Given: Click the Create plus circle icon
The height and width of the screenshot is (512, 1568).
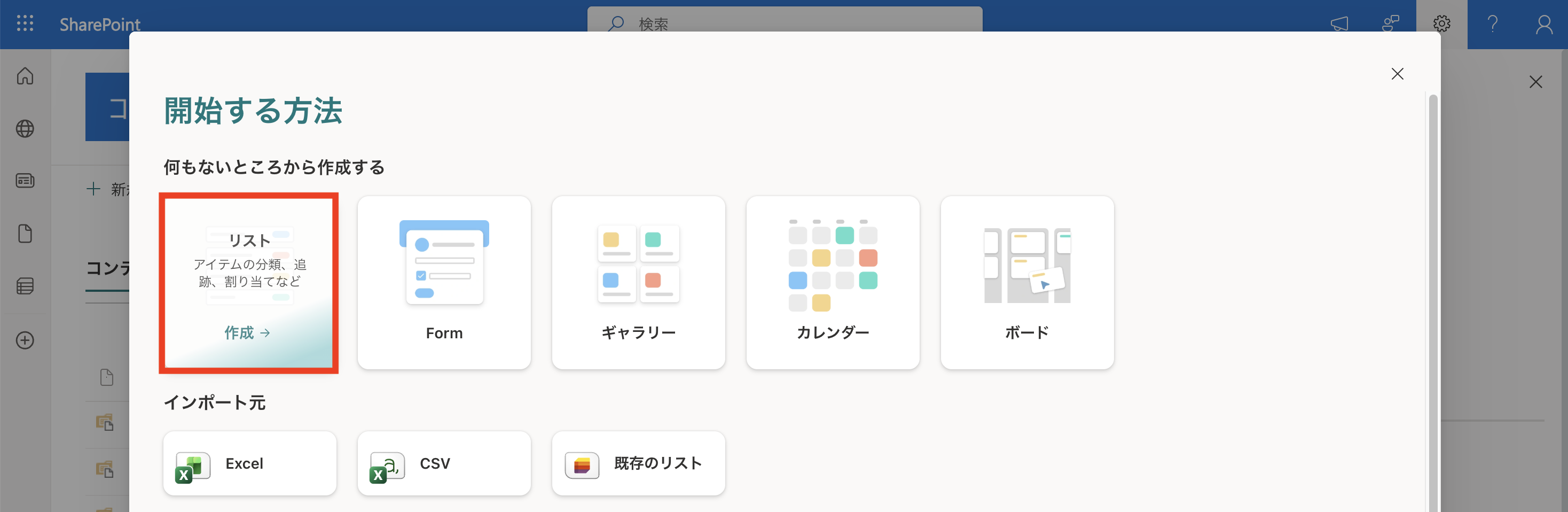Looking at the screenshot, I should [25, 340].
